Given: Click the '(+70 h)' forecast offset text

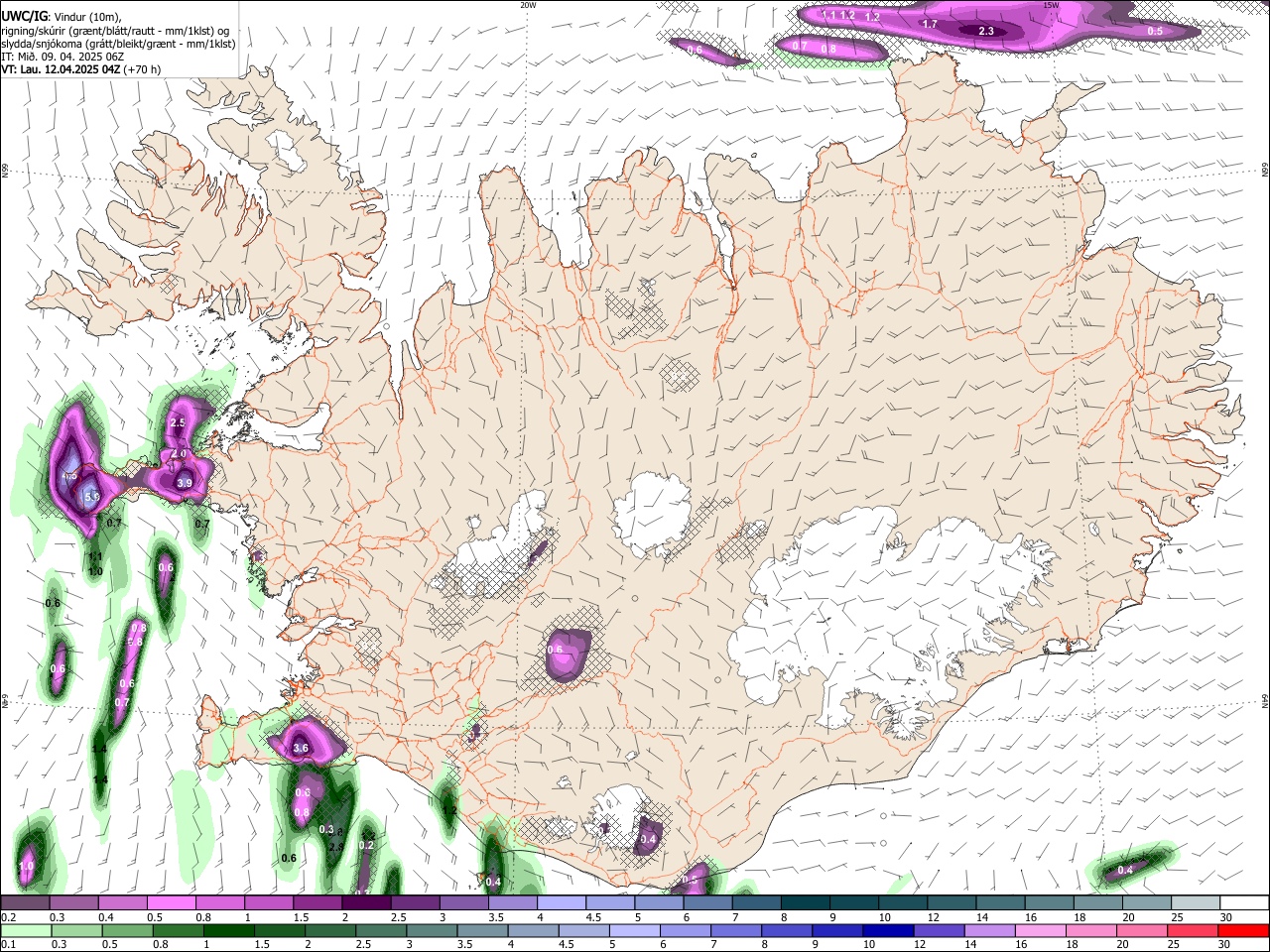Looking at the screenshot, I should (x=142, y=69).
